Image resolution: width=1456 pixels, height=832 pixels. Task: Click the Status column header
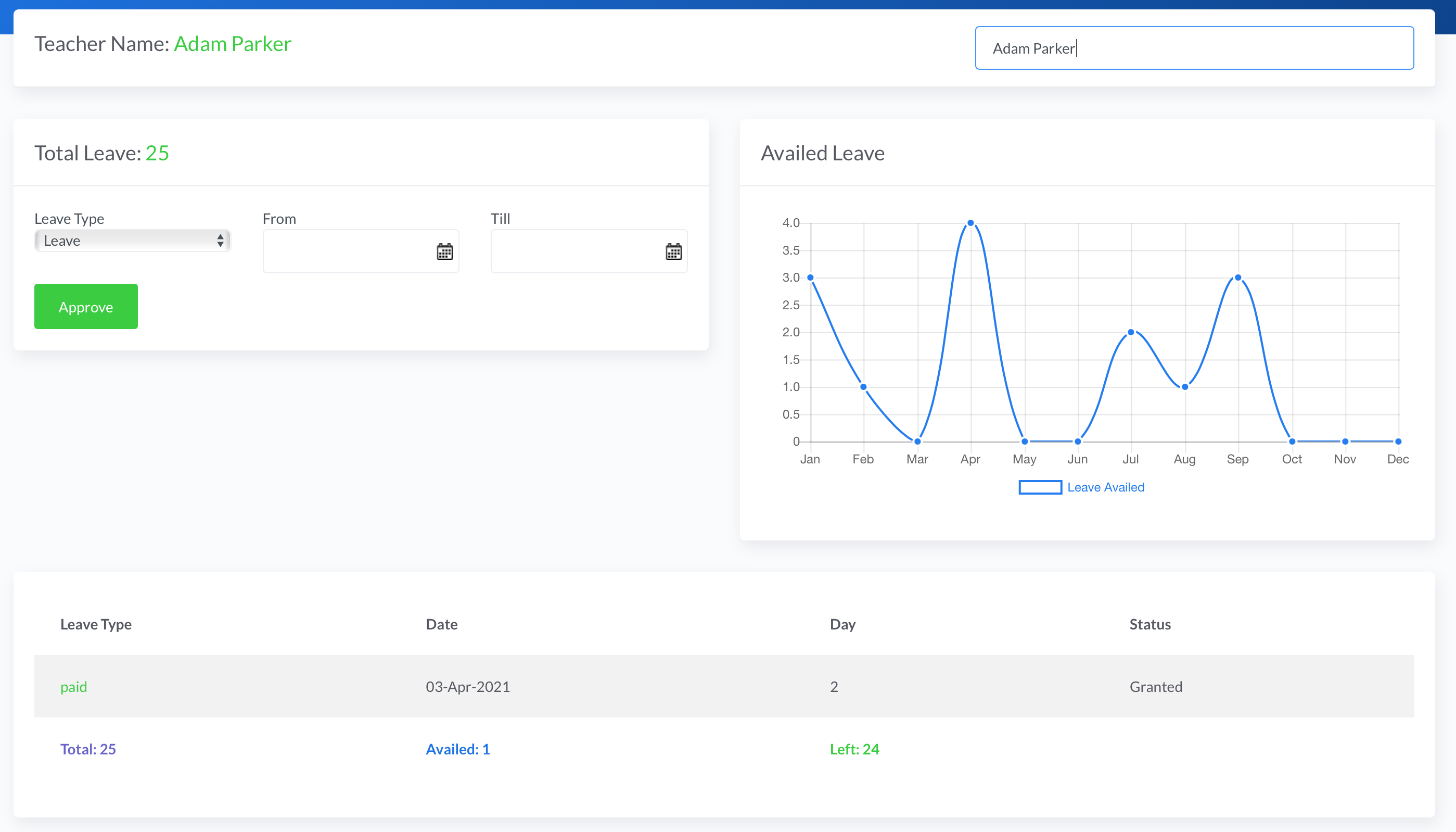[1150, 624]
